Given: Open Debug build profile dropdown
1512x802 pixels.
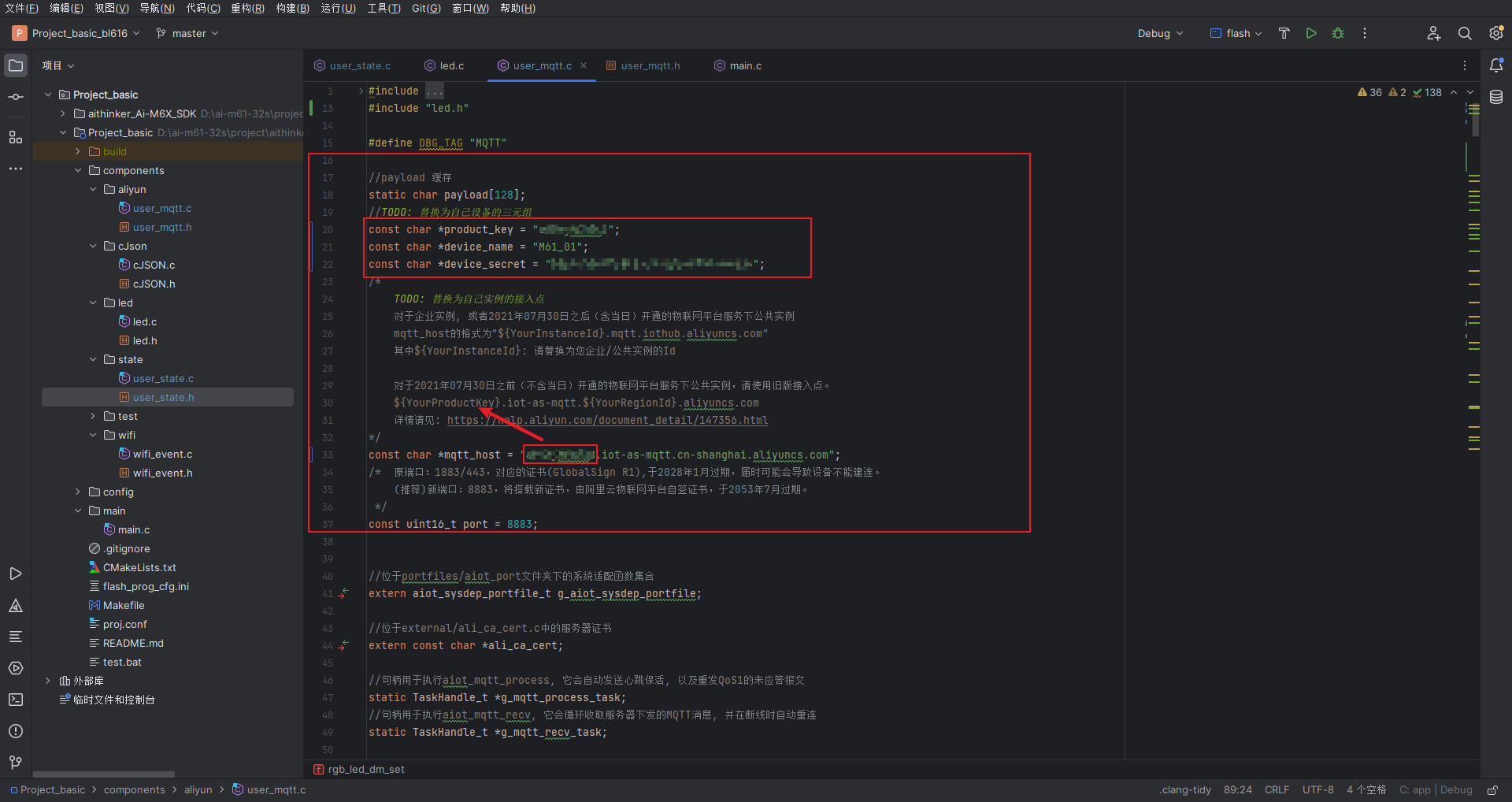Looking at the screenshot, I should click(1160, 33).
